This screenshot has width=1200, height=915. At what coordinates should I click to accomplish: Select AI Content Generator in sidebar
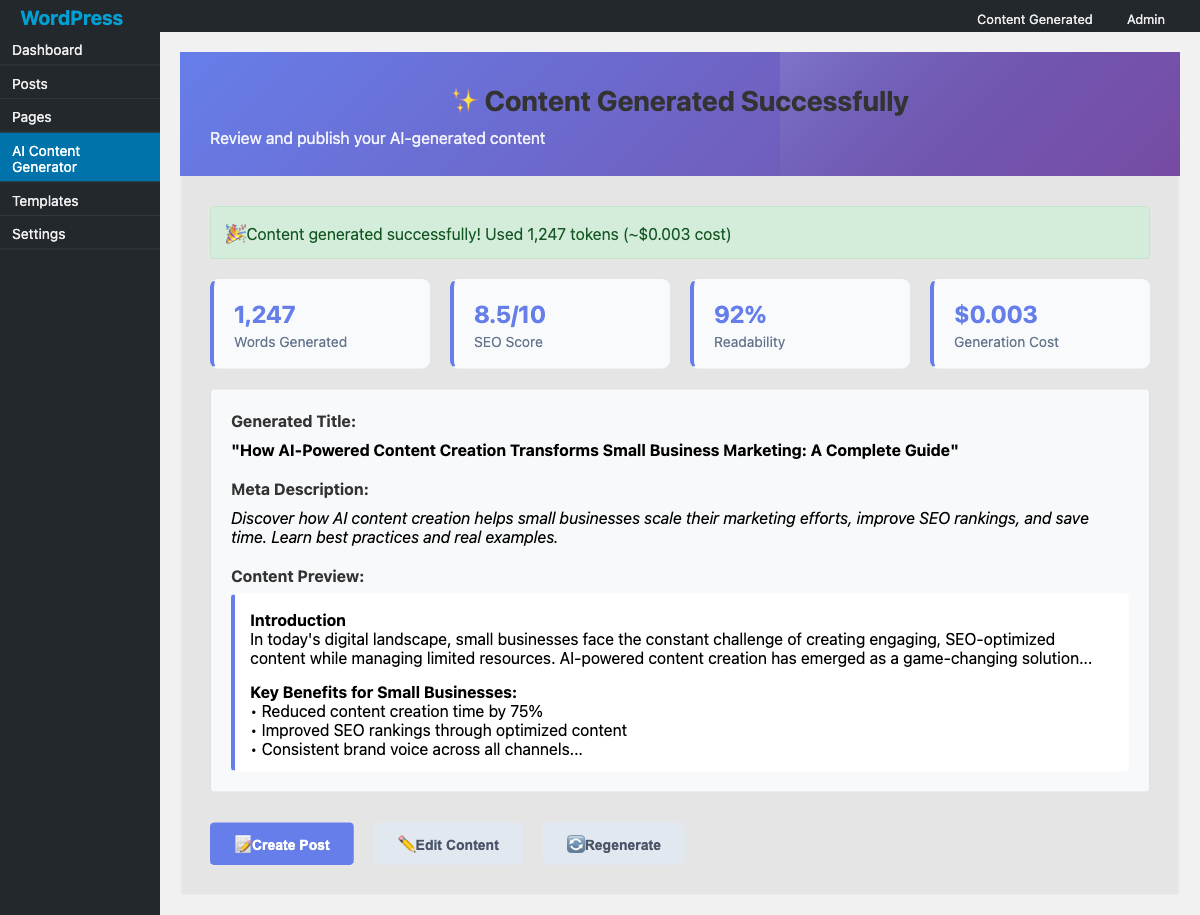click(46, 157)
